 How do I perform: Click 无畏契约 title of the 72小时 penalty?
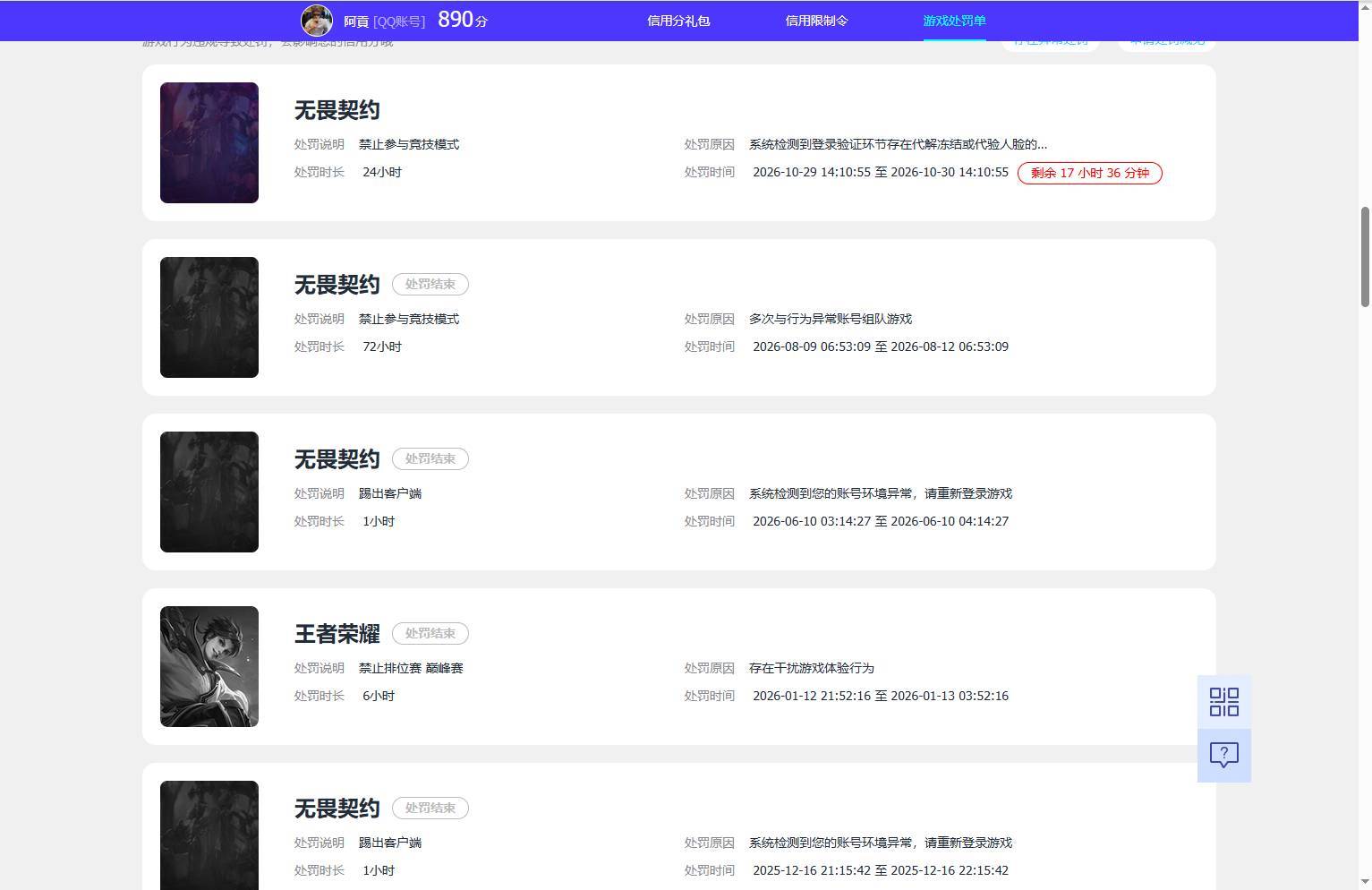pos(337,285)
